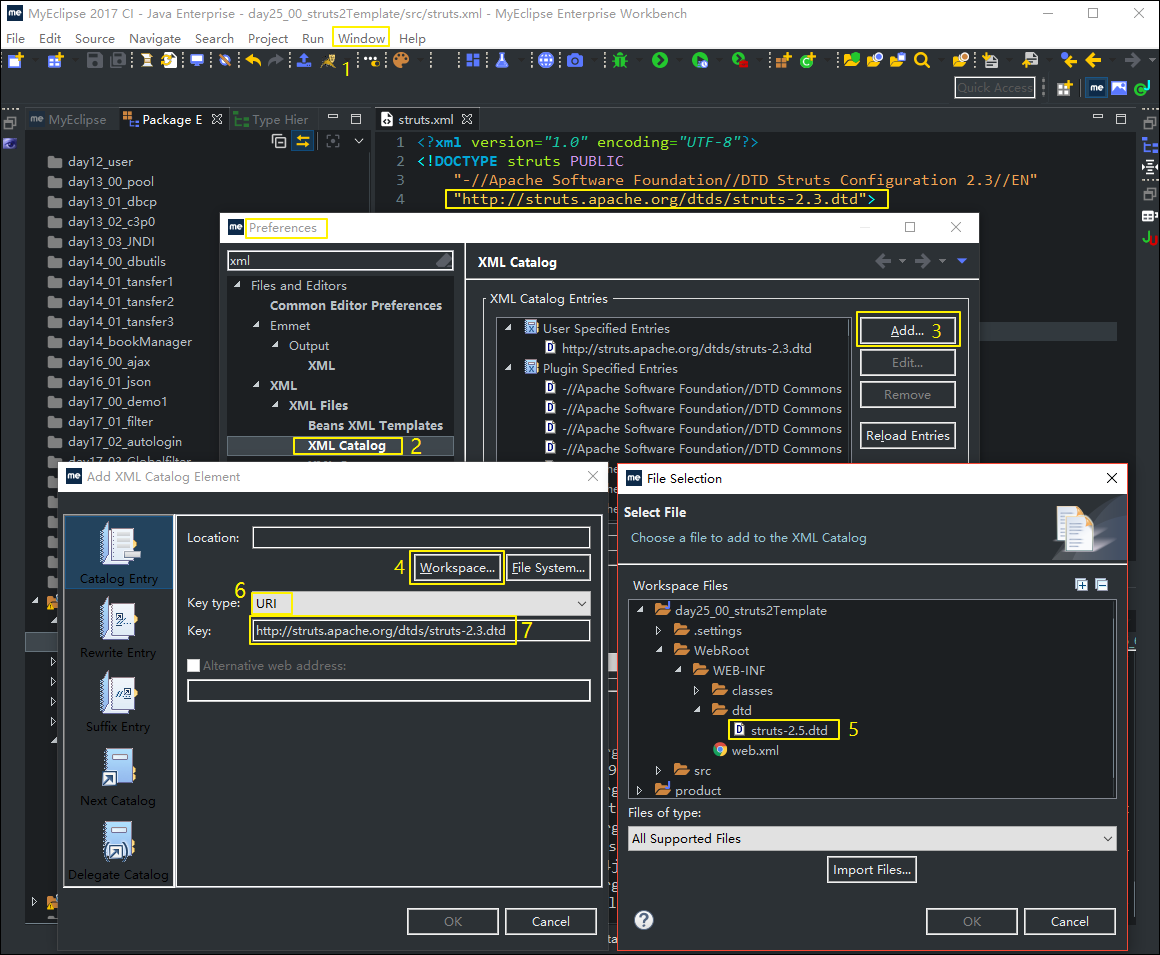Image resolution: width=1160 pixels, height=955 pixels.
Task: Click the New file toolbar icon
Action: [16, 61]
